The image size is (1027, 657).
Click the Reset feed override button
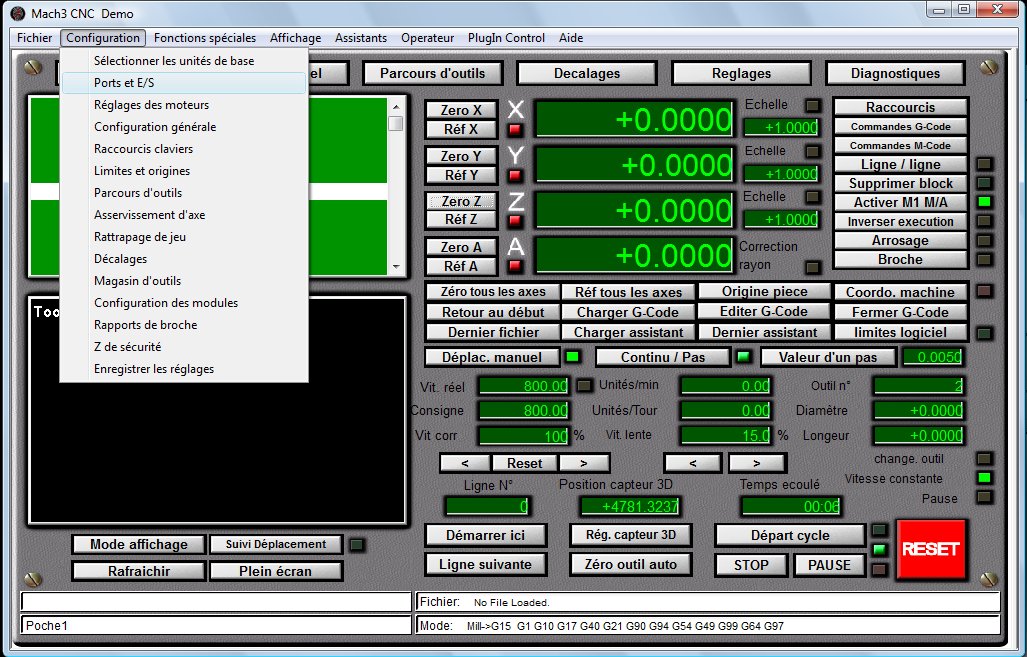tap(524, 463)
